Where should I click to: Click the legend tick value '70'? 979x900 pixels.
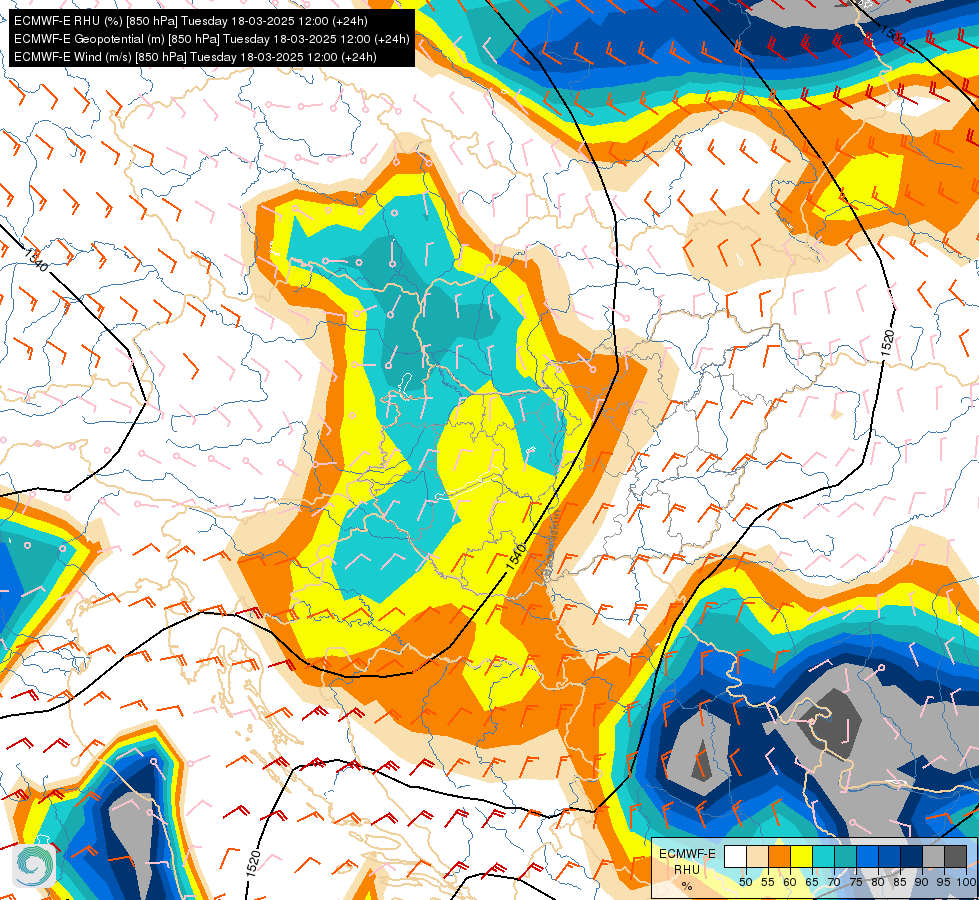tap(834, 882)
